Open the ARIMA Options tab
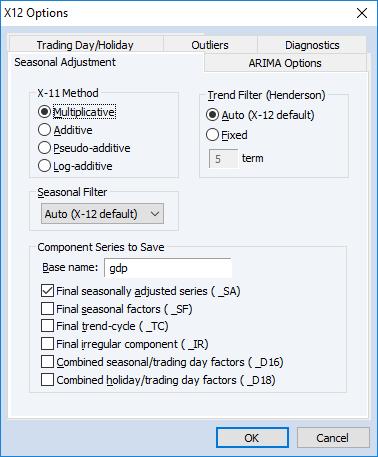The image size is (378, 457). (285, 63)
